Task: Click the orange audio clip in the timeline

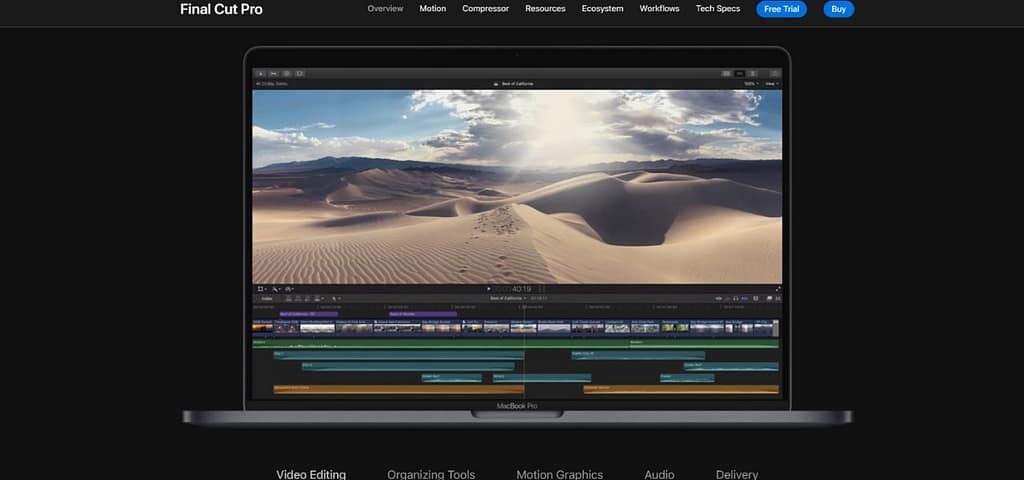Action: pyautogui.click(x=400, y=389)
